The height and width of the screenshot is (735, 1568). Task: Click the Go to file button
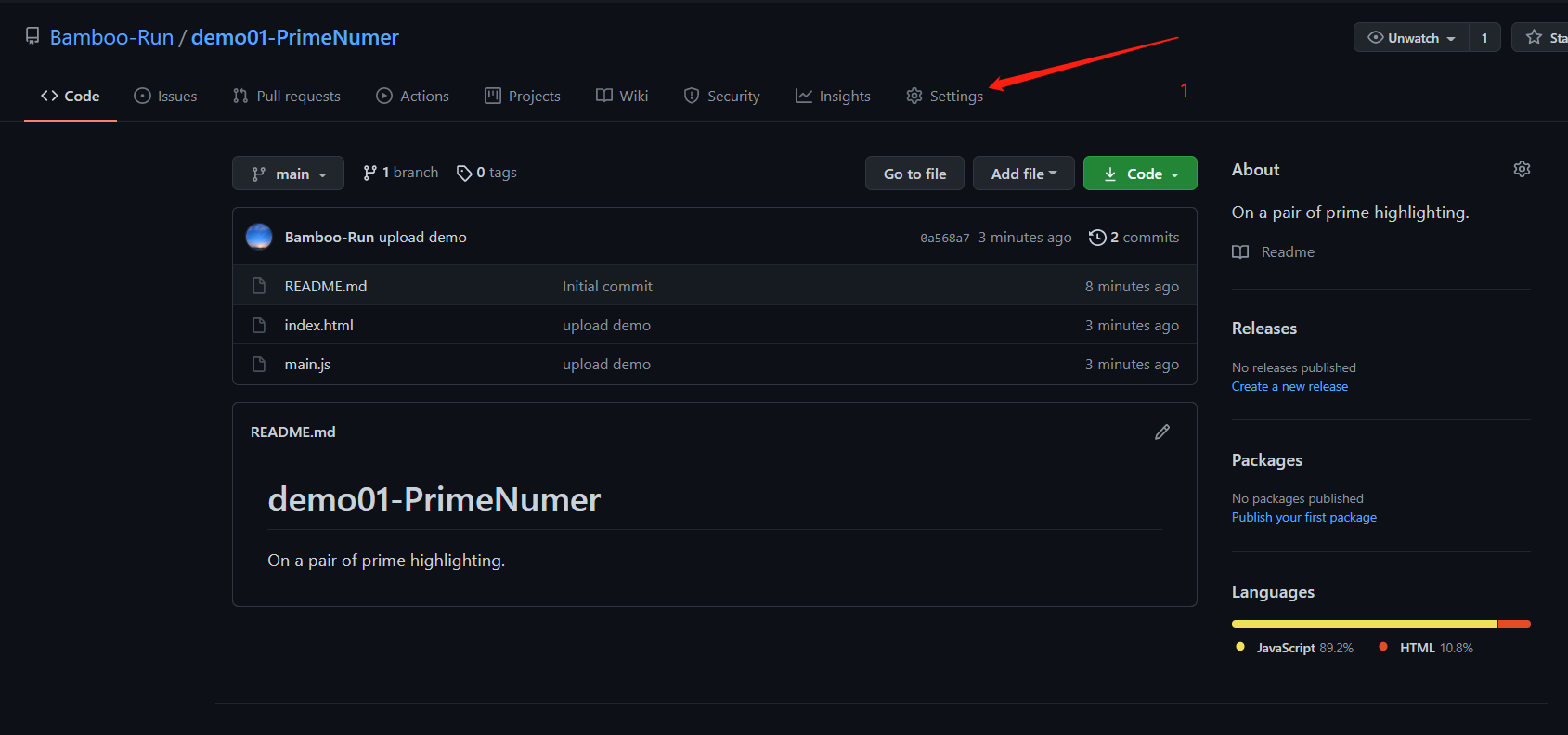coord(914,174)
